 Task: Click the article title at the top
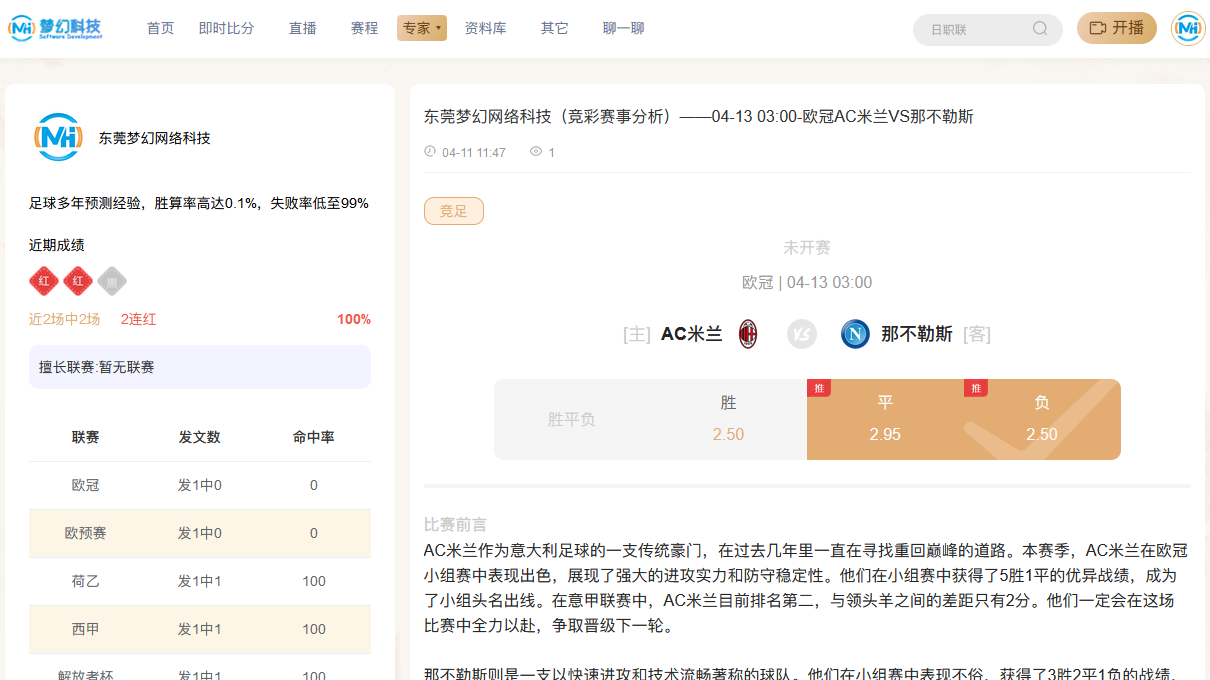pyautogui.click(x=699, y=116)
